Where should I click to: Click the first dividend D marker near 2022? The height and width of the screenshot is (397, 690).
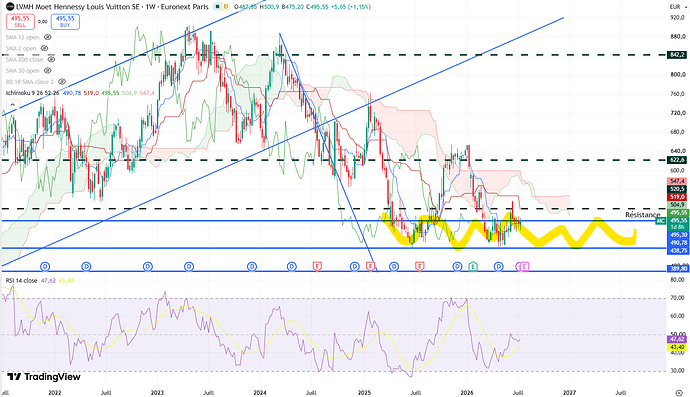45,266
